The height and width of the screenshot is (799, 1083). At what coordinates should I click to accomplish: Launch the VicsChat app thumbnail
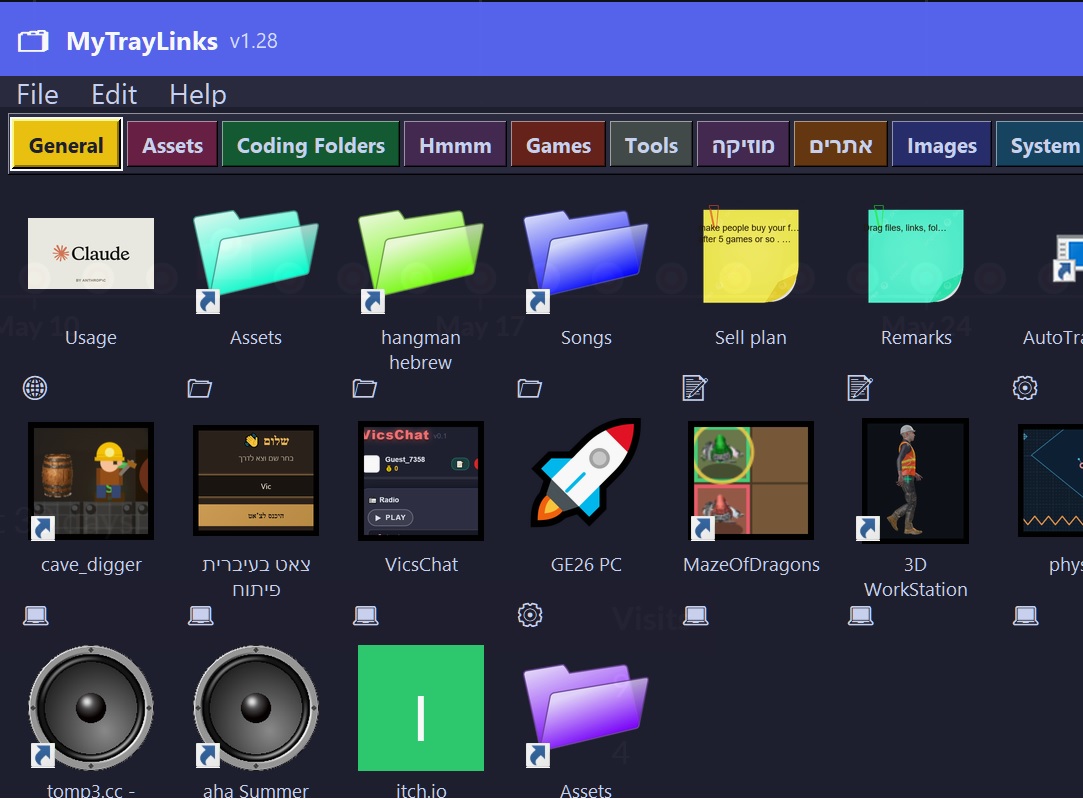421,481
